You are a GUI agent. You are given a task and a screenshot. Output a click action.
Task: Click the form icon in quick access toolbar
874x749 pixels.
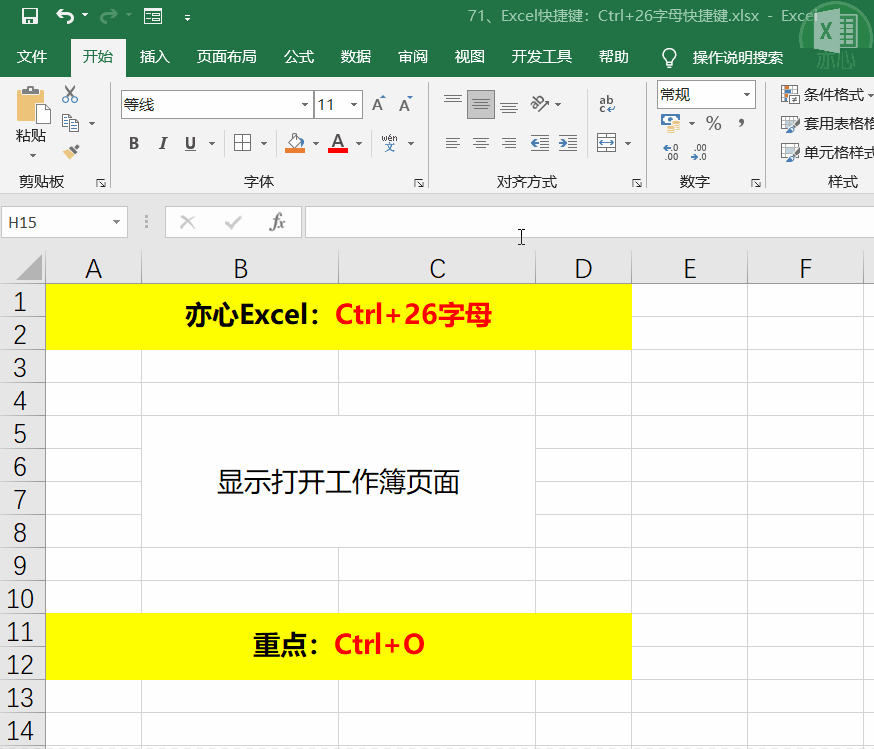(153, 16)
